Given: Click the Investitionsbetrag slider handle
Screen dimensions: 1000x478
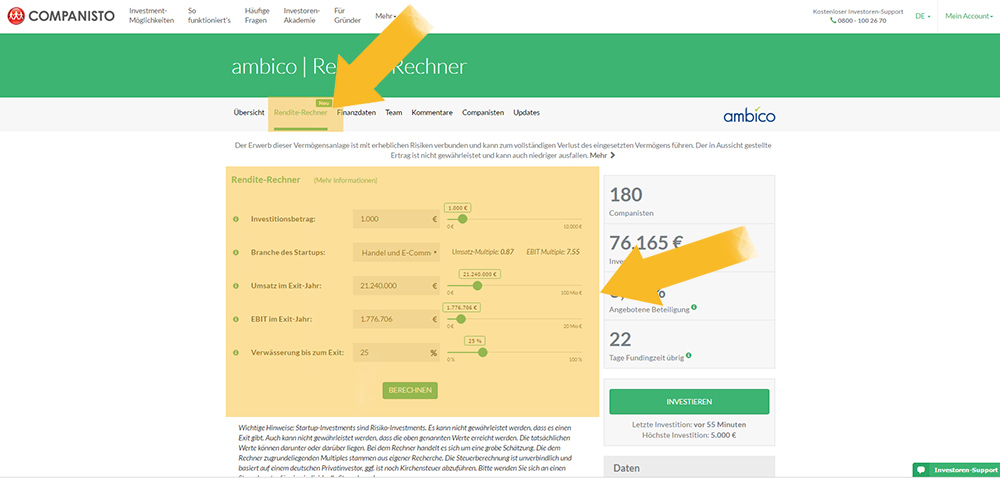Looking at the screenshot, I should (462, 219).
